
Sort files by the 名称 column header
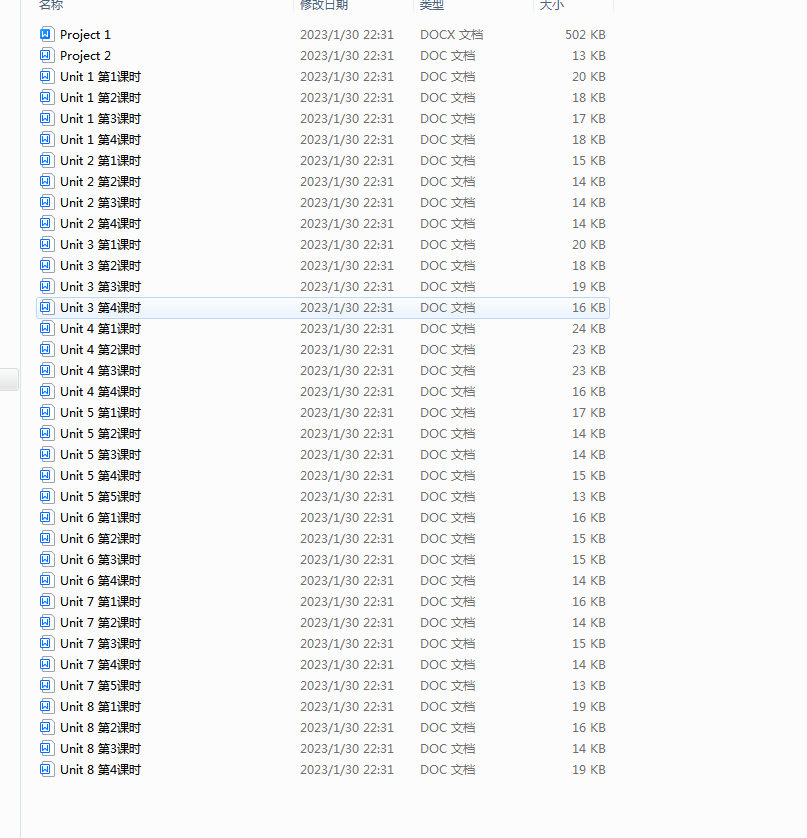pos(51,5)
